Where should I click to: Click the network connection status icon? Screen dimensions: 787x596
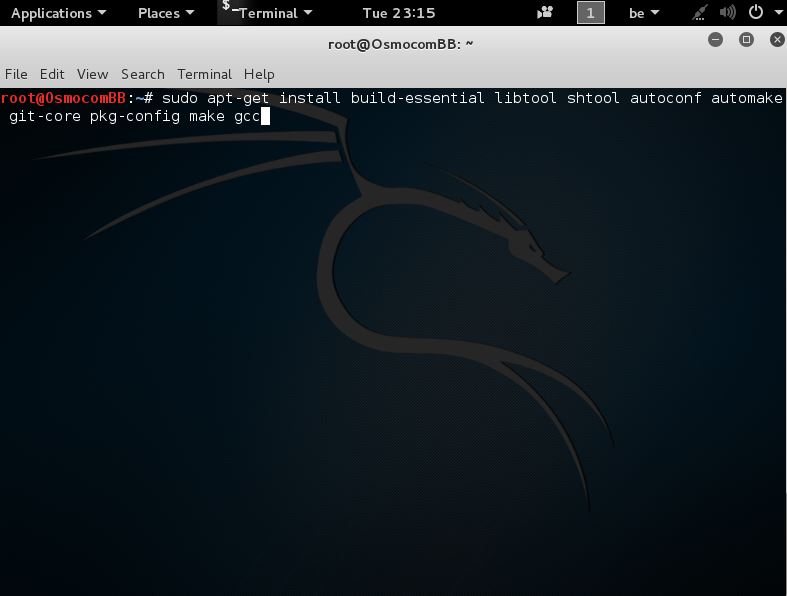tap(700, 13)
